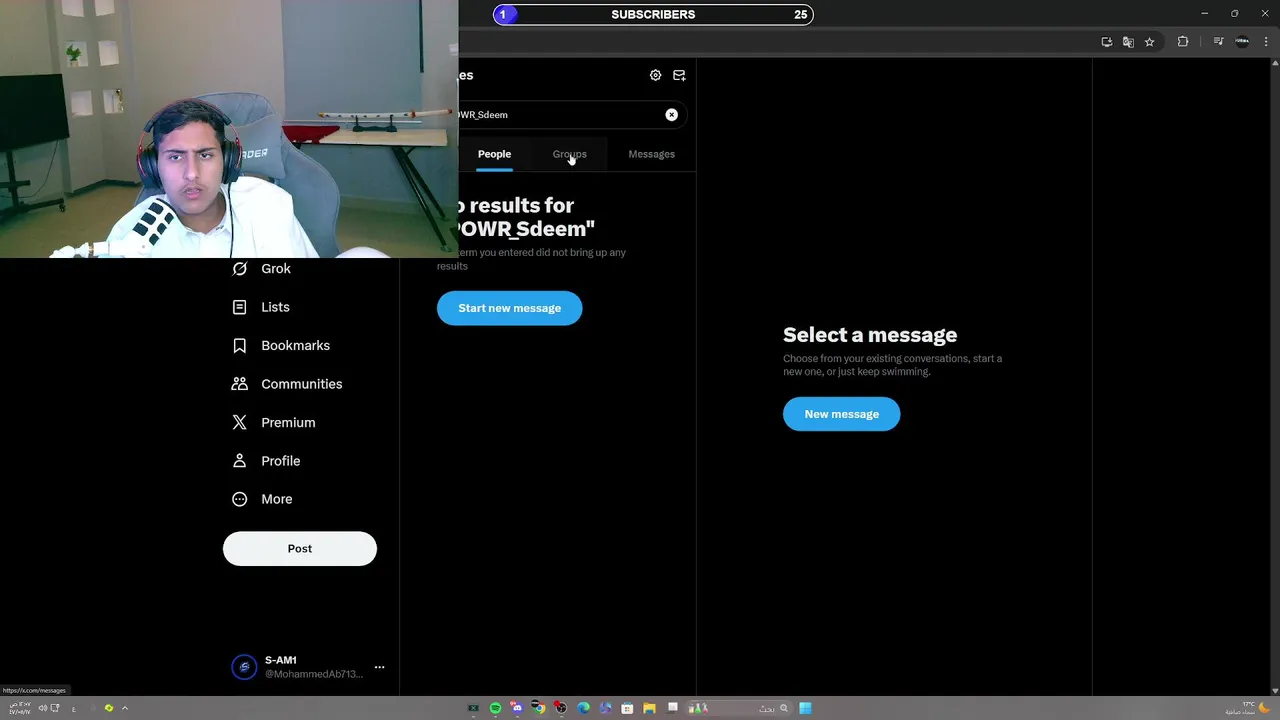Click the taskbar clock and date
Screen dimensions: 1280x720
pyautogui.click(x=20, y=708)
